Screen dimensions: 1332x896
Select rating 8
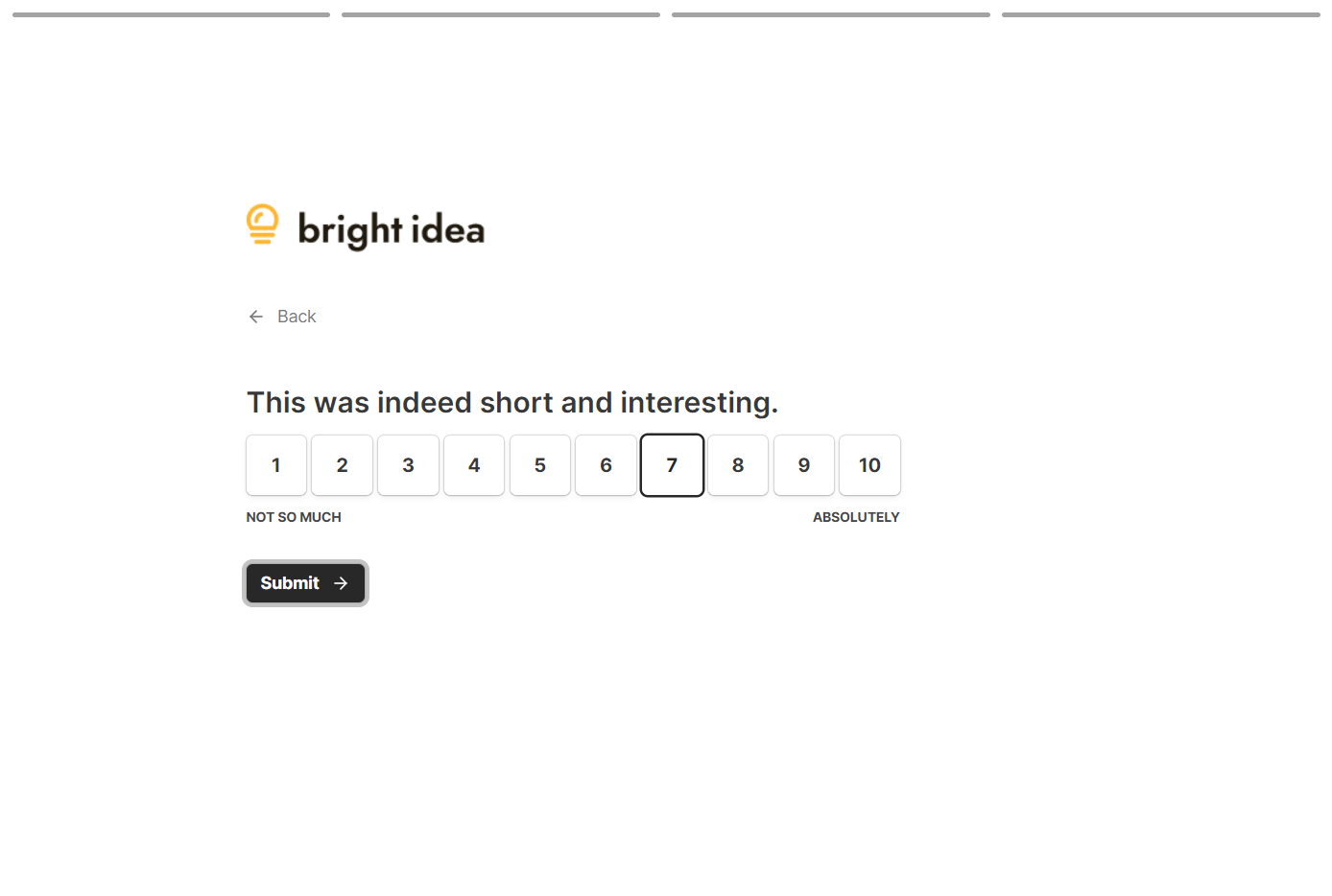[x=738, y=465]
